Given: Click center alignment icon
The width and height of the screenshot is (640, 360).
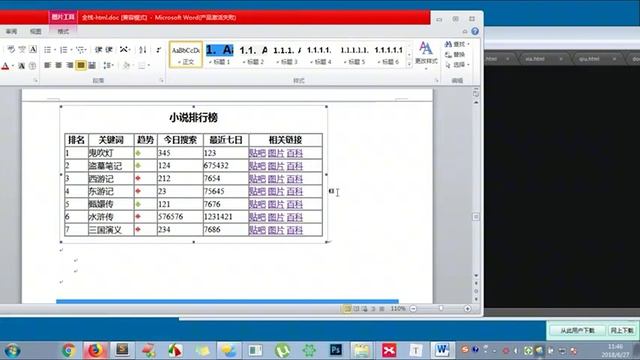Looking at the screenshot, I should click(x=59, y=65).
